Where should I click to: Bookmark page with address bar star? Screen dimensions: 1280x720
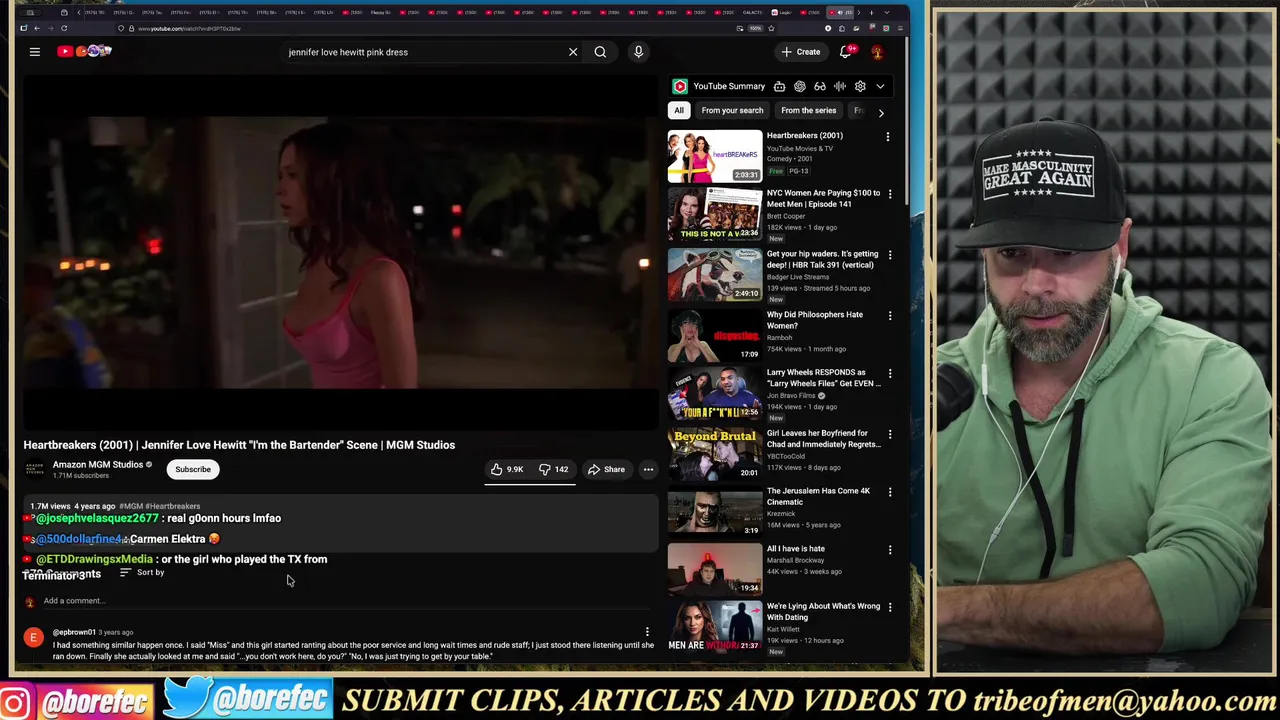771,28
